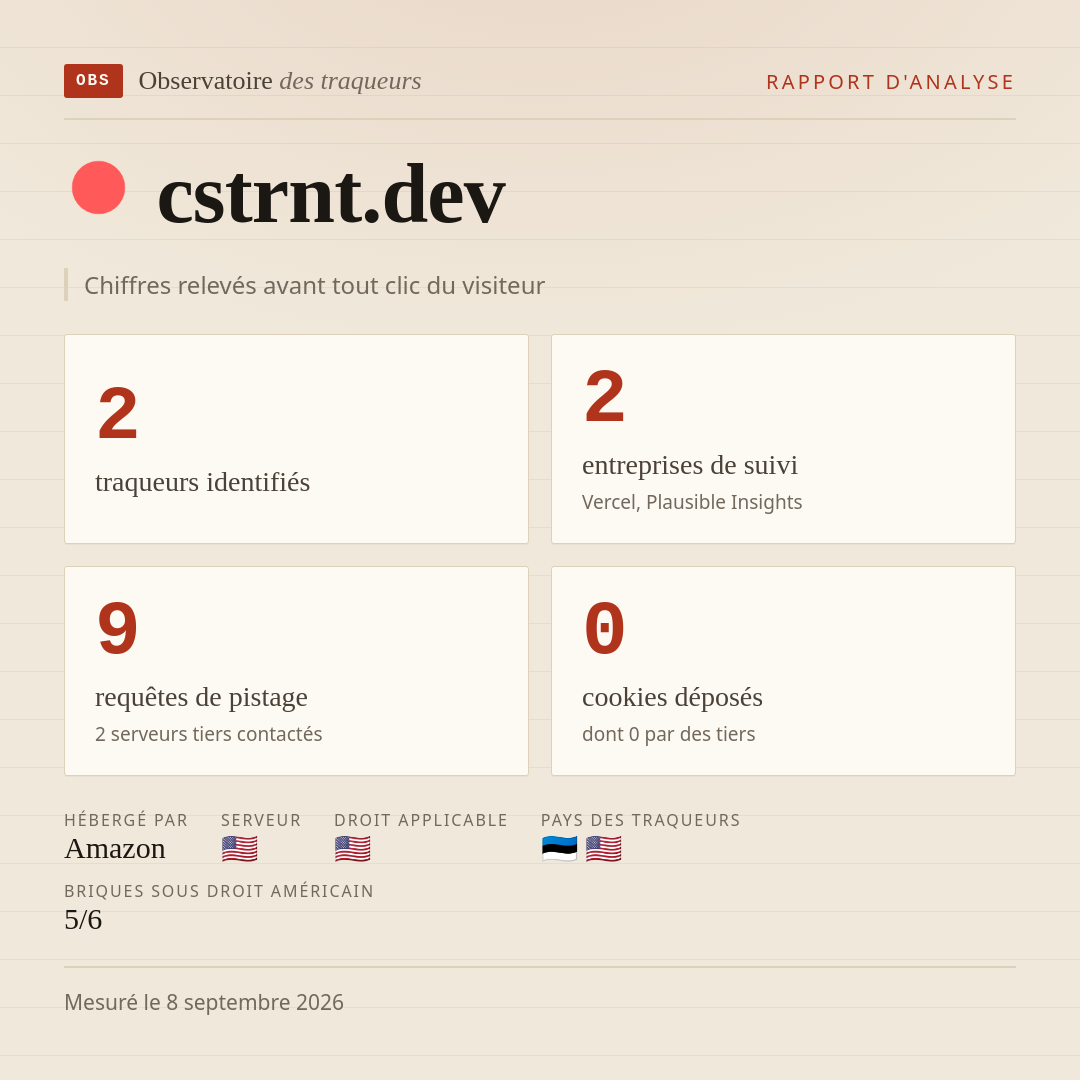The height and width of the screenshot is (1080, 1080).
Task: Click the '5/6' value
Action: pos(83,920)
